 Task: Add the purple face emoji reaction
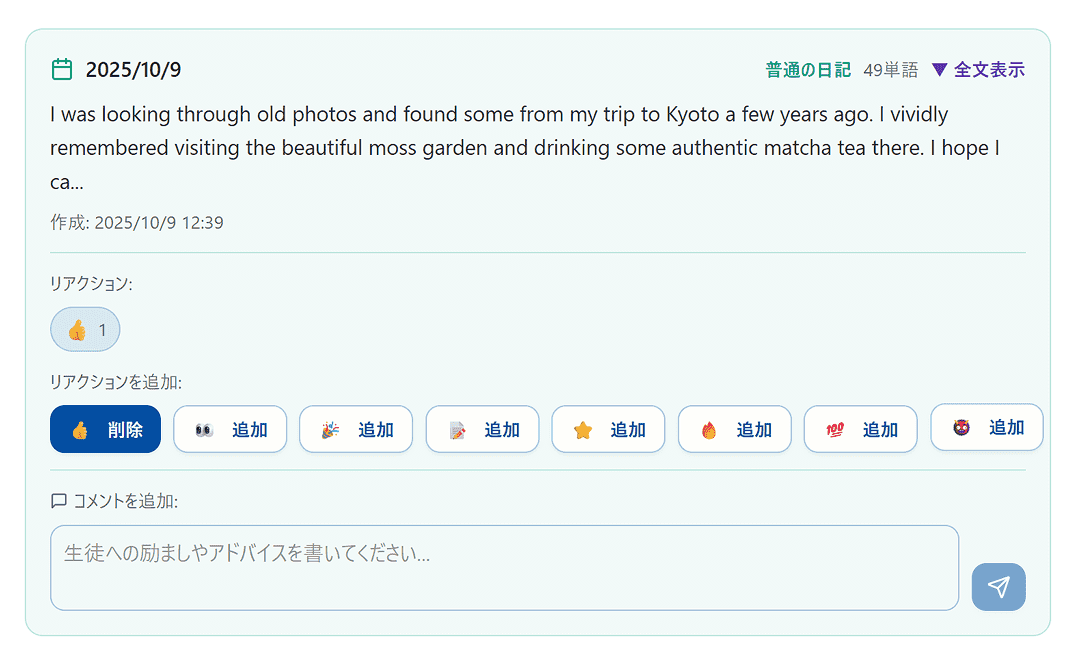tap(986, 427)
